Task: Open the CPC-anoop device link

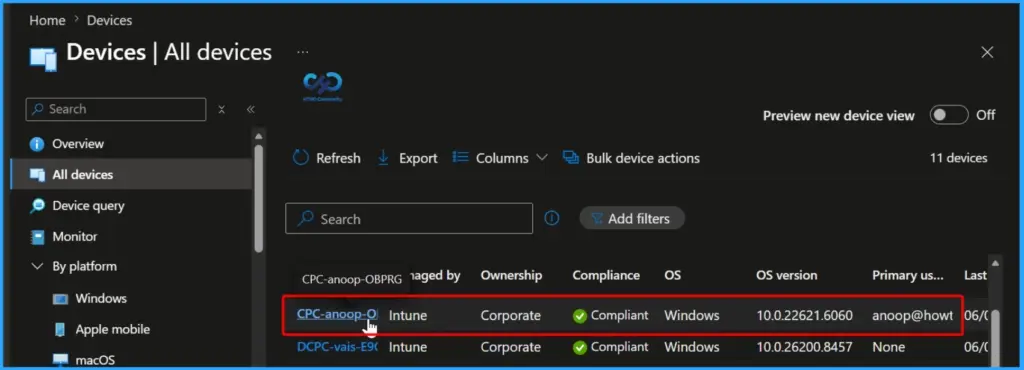Action: click(x=337, y=314)
